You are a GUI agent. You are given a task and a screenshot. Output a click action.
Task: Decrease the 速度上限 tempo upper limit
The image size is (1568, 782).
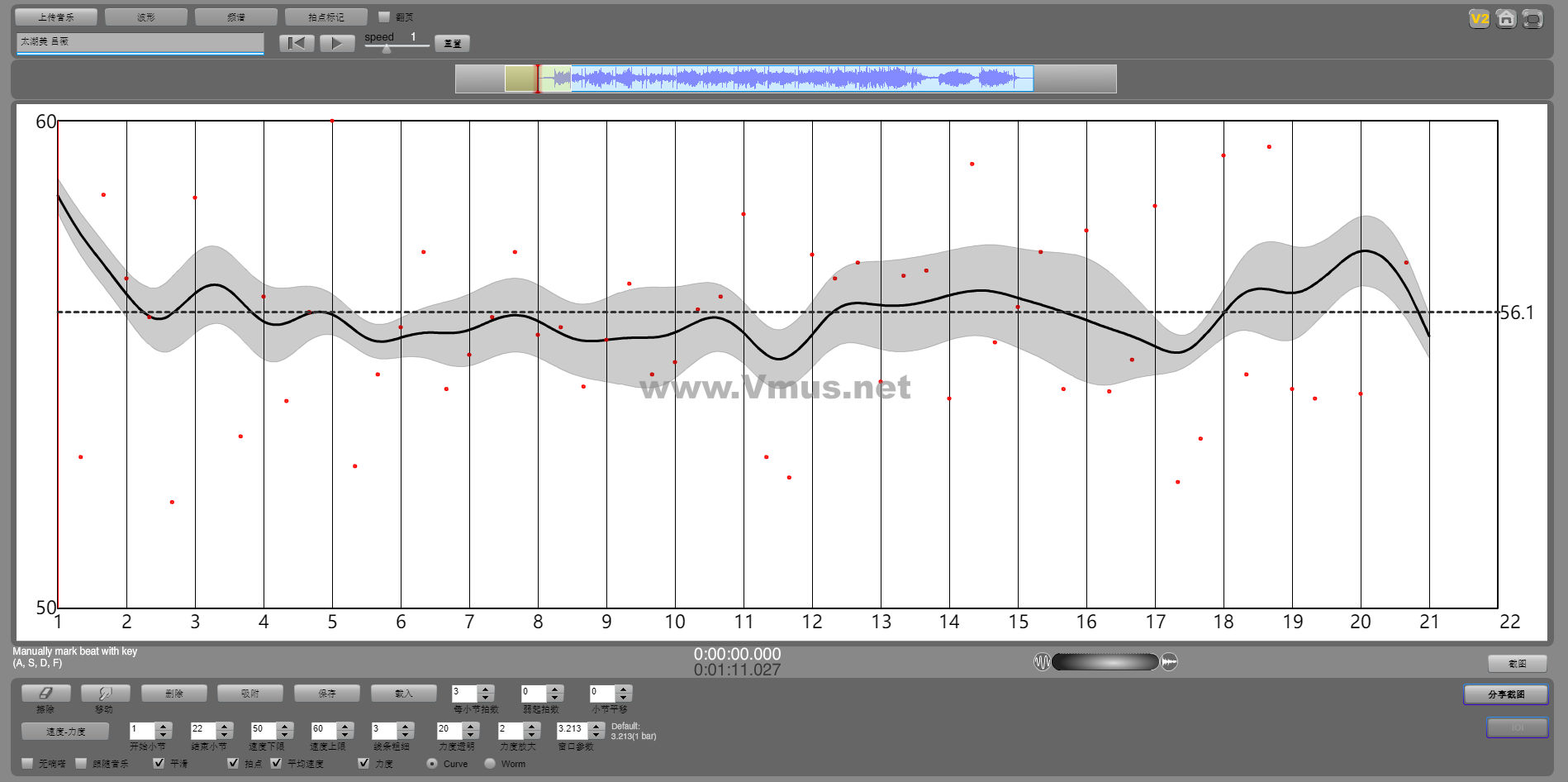(346, 735)
